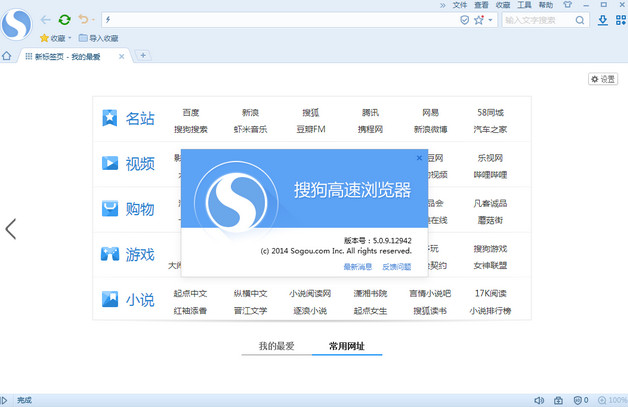Switch to the 我的最爱 tab
Image resolution: width=628 pixels, height=407 pixels.
pos(277,346)
